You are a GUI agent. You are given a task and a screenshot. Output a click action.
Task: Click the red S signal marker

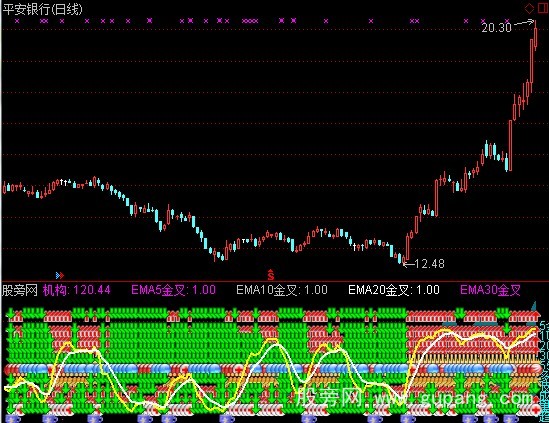[x=271, y=275]
